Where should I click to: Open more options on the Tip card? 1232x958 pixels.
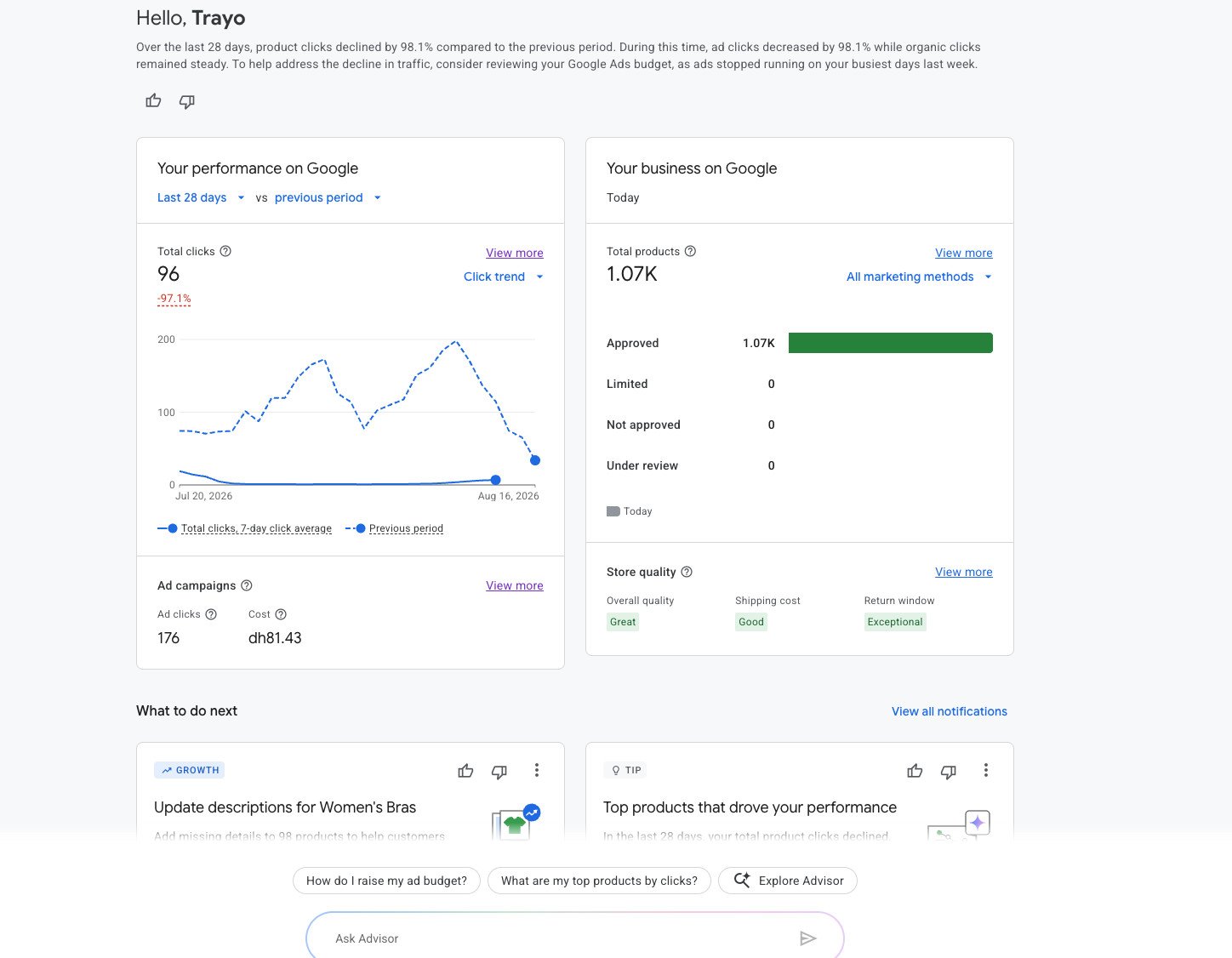tap(986, 770)
